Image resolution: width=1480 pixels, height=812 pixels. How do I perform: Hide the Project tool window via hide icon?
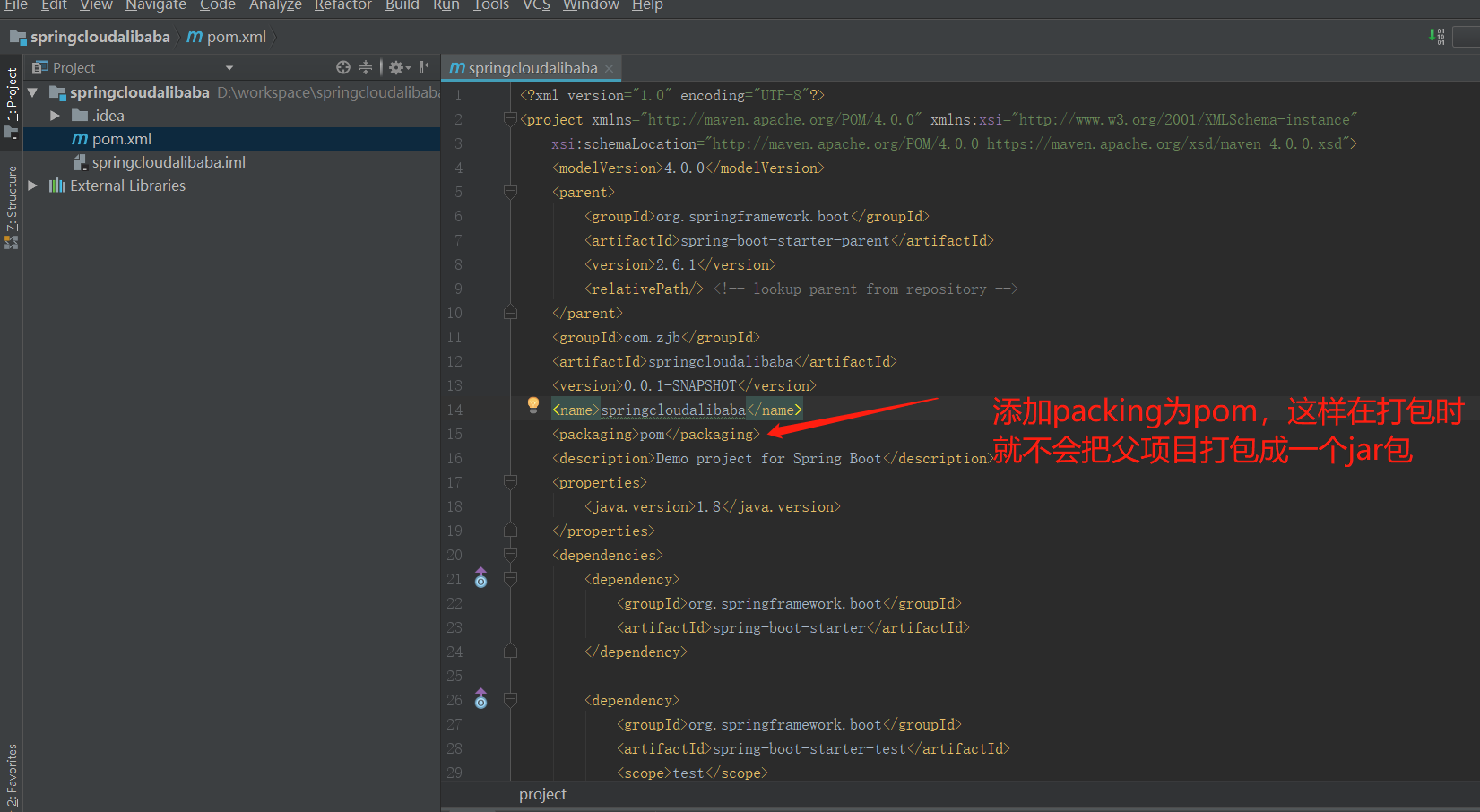pos(426,67)
